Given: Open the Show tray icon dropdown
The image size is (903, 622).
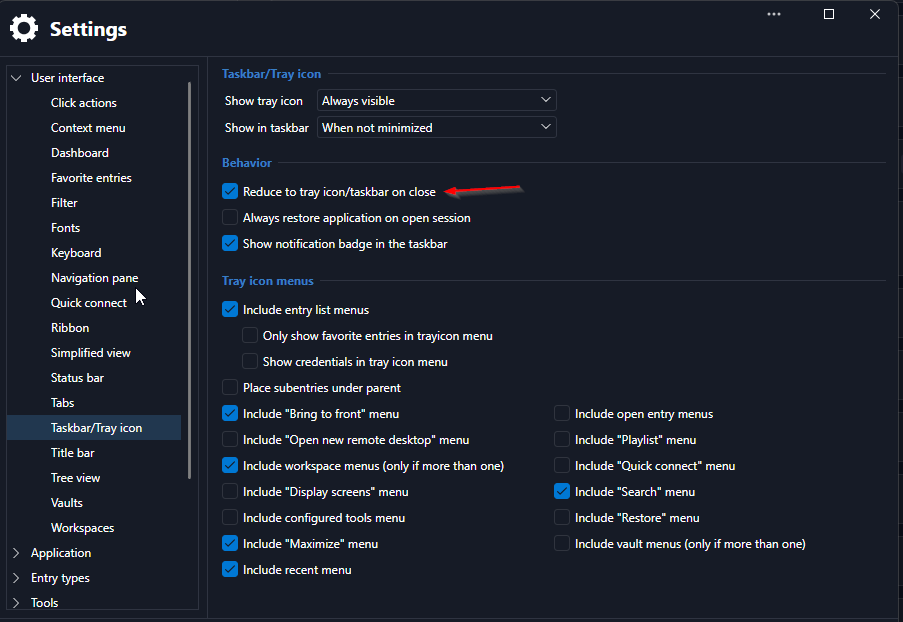Looking at the screenshot, I should click(437, 100).
